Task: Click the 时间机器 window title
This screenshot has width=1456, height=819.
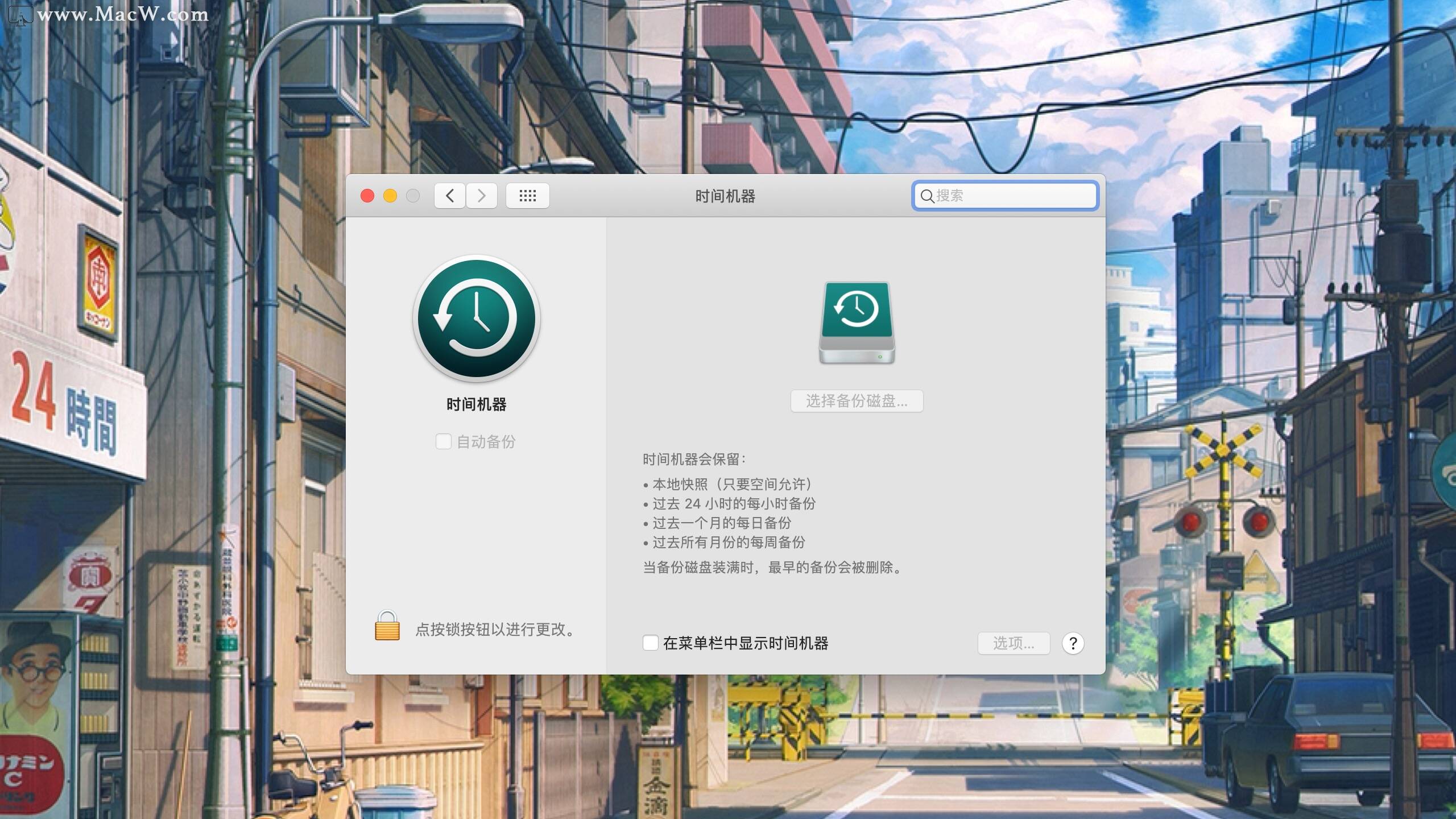Action: coord(725,196)
